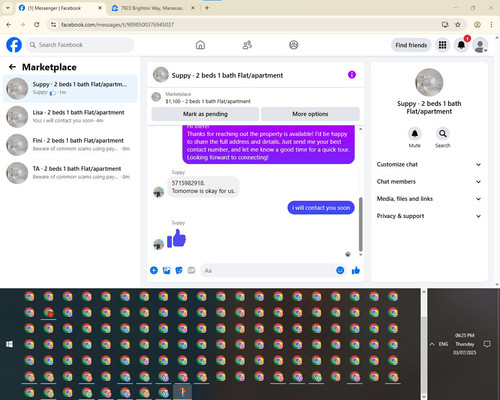Click the large thumbs-up sent by Suppy
Screen dimensions: 500x400
(x=176, y=238)
